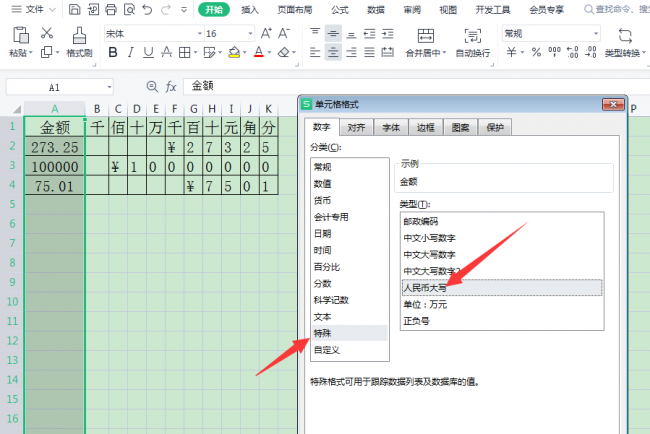Cut selection with scissors icon
Image resolution: width=650 pixels, height=434 pixels.
point(47,33)
